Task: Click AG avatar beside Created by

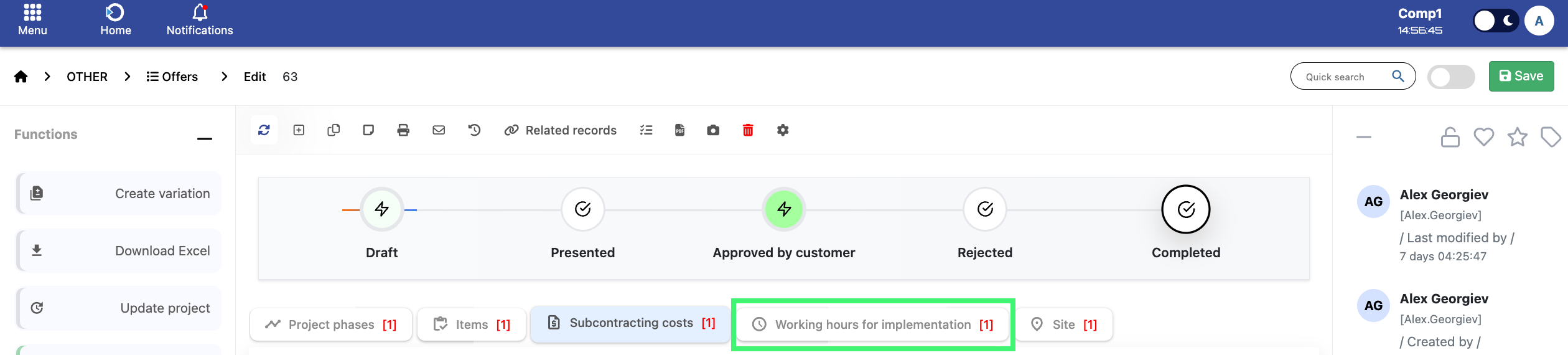Action: 1373,305
